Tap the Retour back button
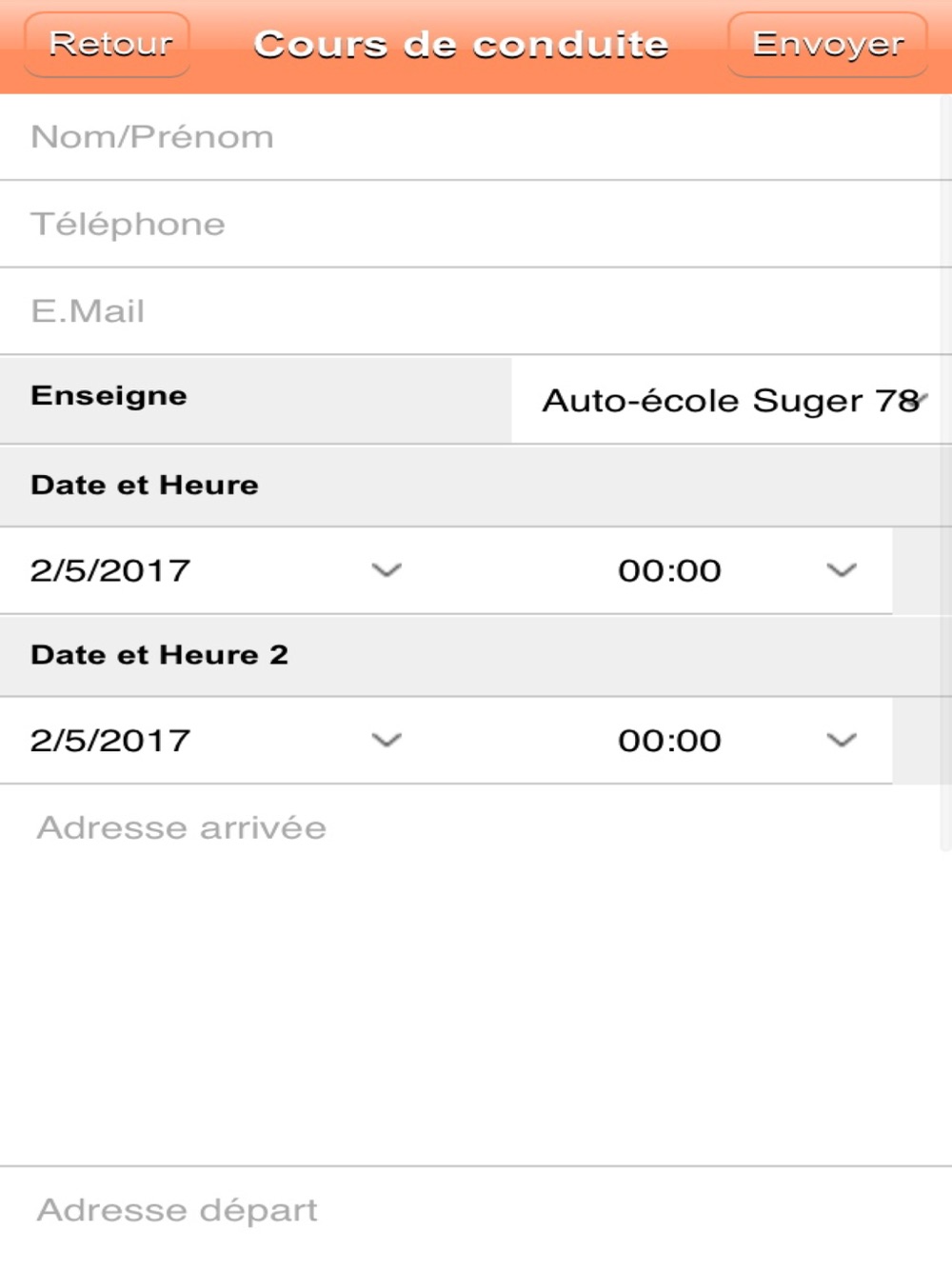The height and width of the screenshot is (1270, 952). point(108,44)
